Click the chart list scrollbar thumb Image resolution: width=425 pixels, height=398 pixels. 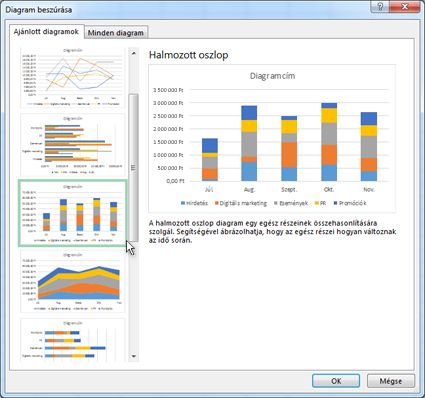(x=134, y=168)
